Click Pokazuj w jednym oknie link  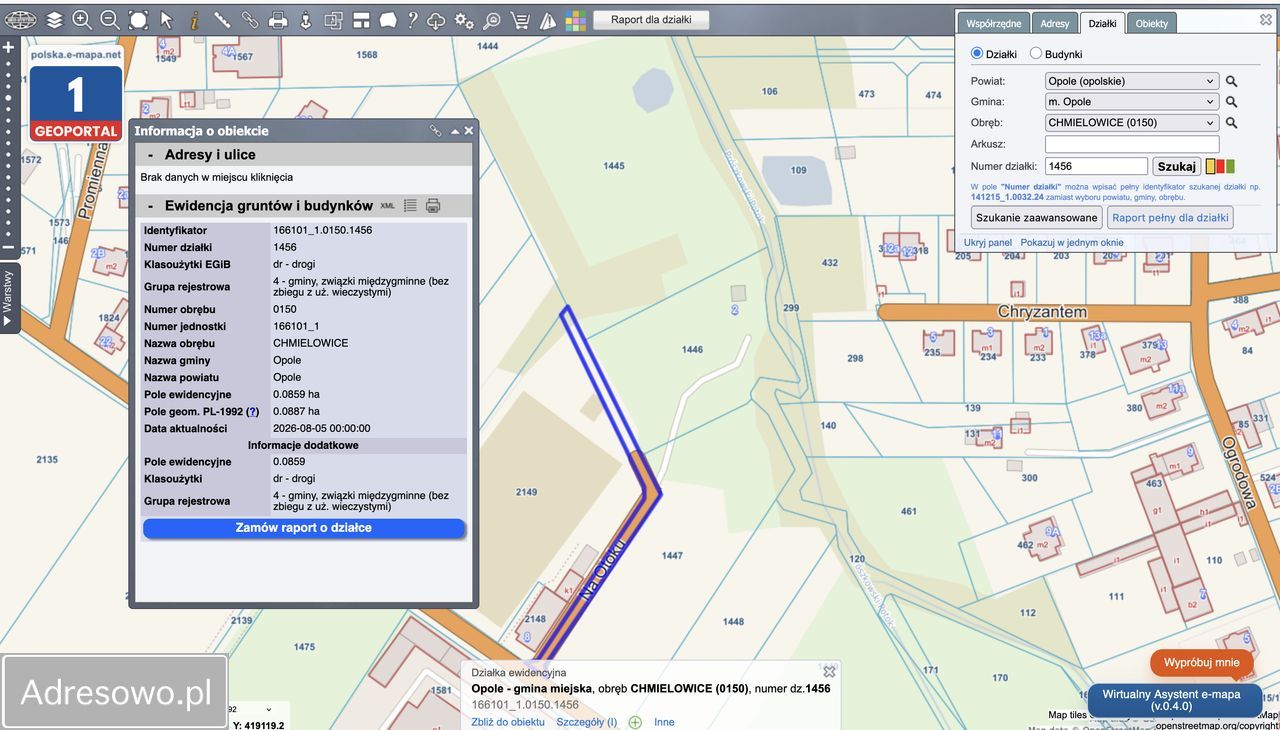tap(1072, 243)
